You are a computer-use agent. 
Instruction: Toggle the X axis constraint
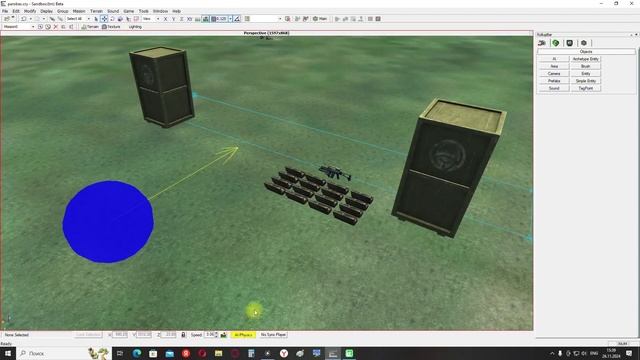pos(165,19)
